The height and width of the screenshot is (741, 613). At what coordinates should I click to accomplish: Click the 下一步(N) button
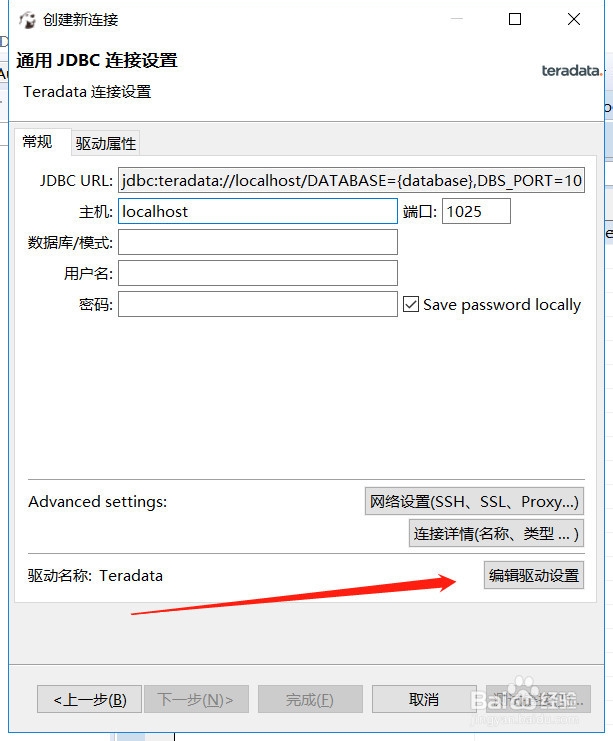pos(196,699)
